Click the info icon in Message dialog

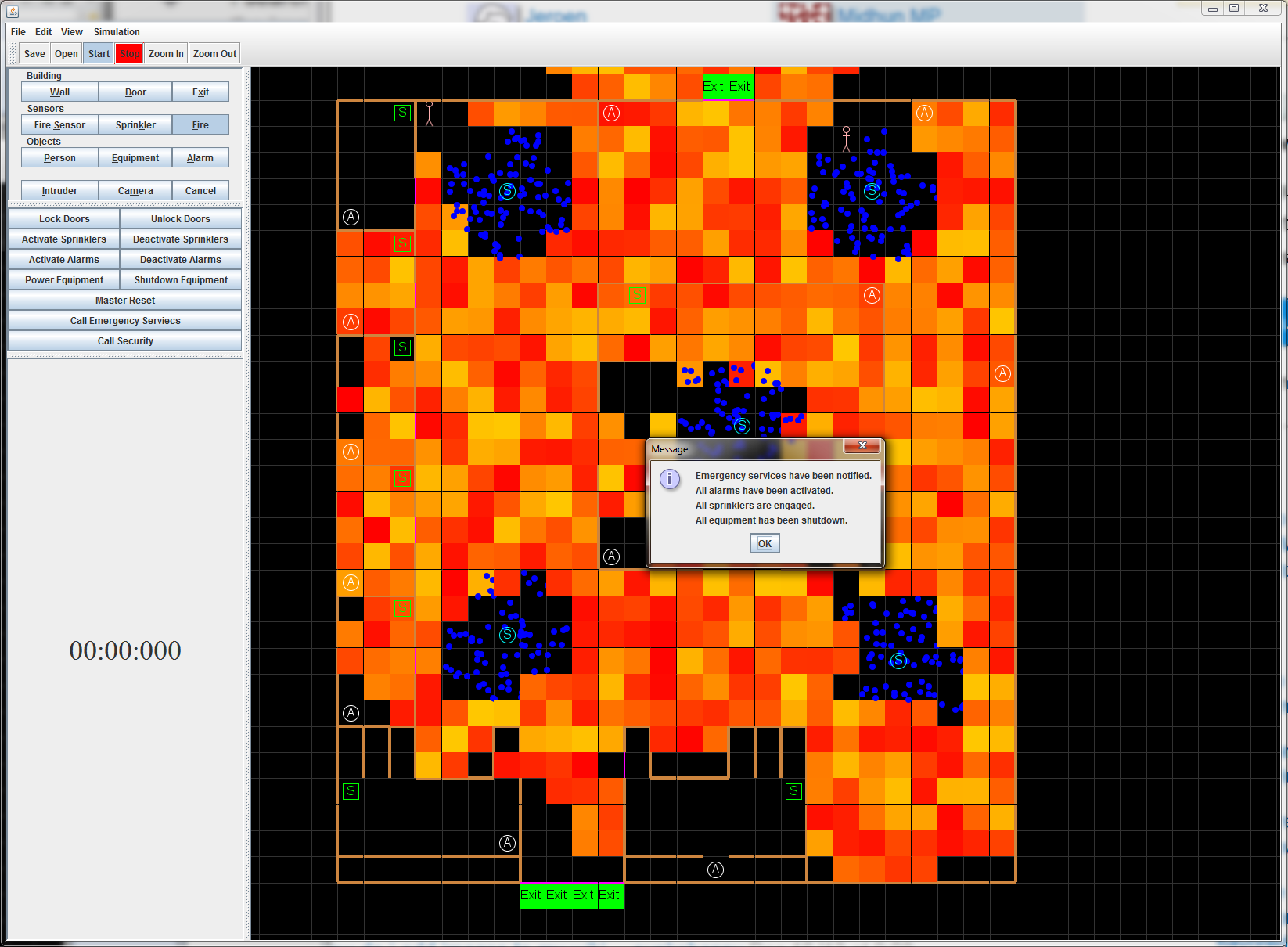pos(670,478)
